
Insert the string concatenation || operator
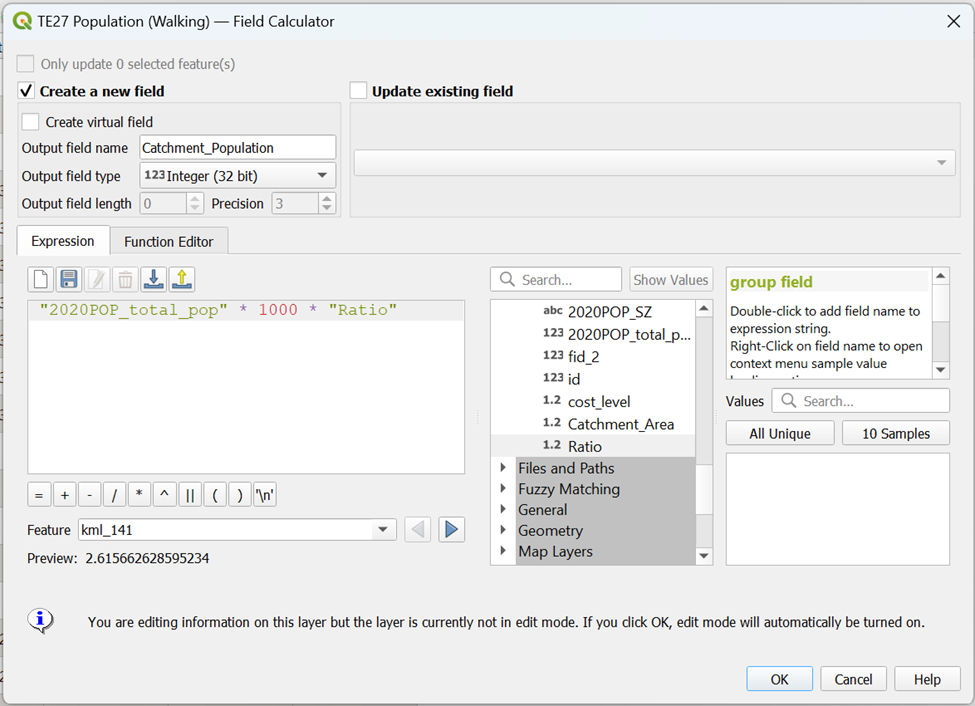tap(190, 495)
